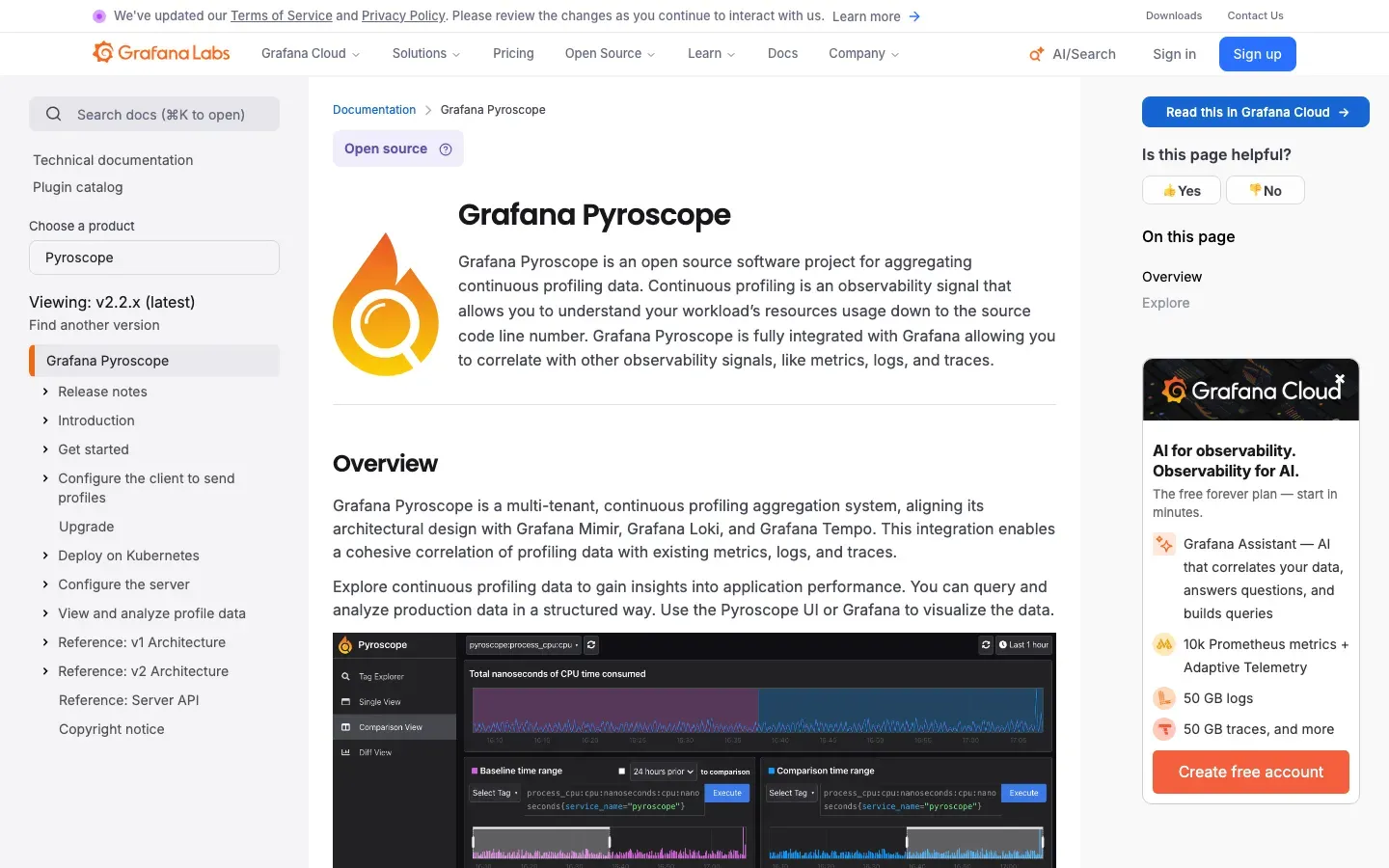Open the Learn nav menu
The width and height of the screenshot is (1389, 868).
pos(712,54)
